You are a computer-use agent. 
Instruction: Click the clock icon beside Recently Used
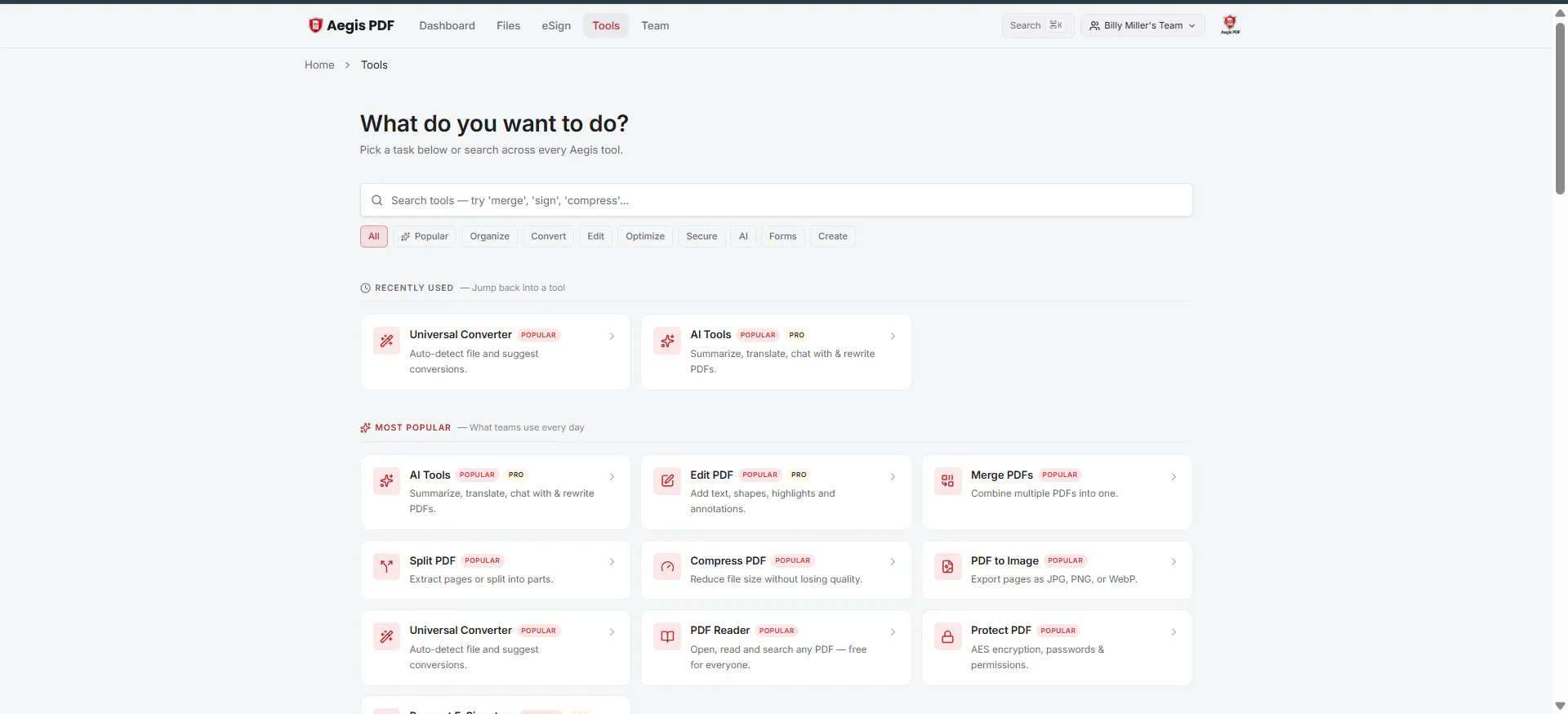[365, 288]
